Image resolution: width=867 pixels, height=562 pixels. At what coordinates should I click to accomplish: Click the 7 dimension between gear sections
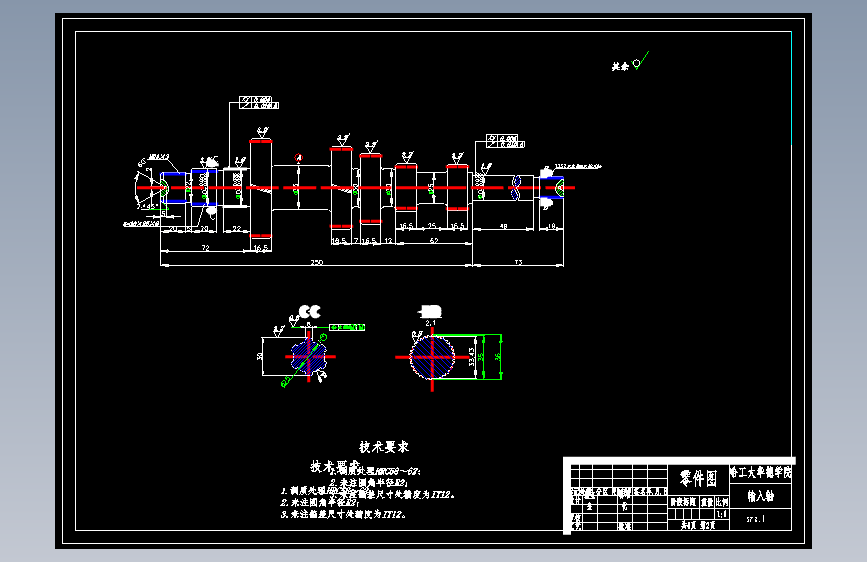356,241
